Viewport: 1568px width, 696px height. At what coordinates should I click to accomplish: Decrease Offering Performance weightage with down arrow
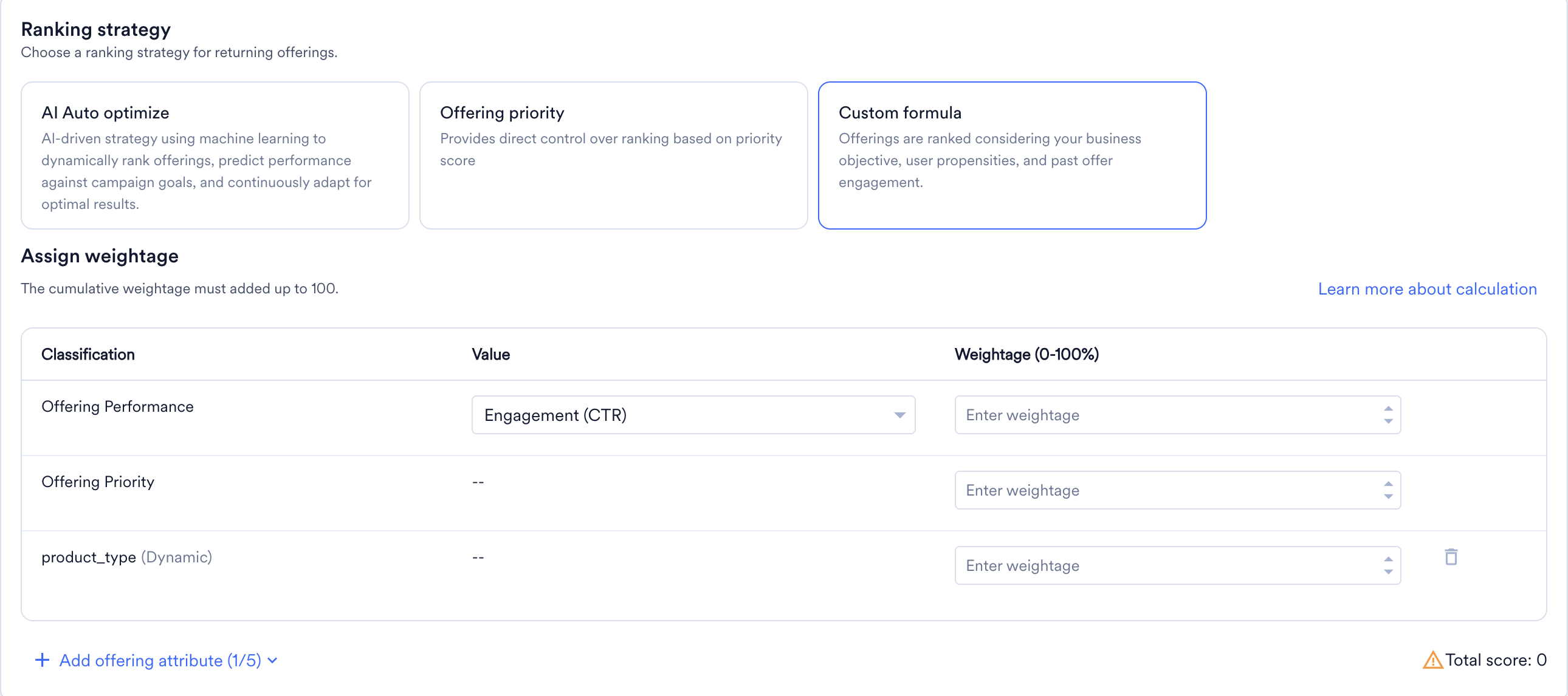[x=1389, y=421]
